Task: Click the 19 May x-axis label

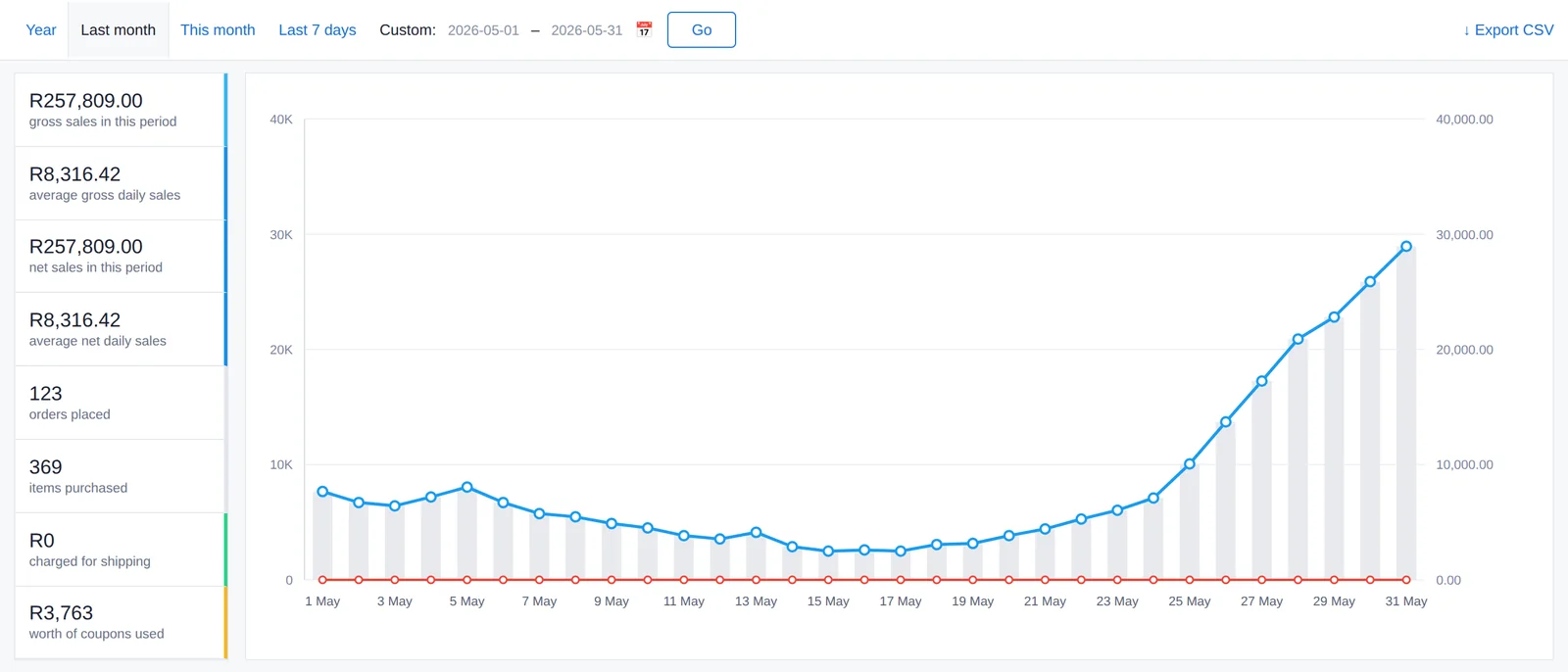Action: point(972,601)
